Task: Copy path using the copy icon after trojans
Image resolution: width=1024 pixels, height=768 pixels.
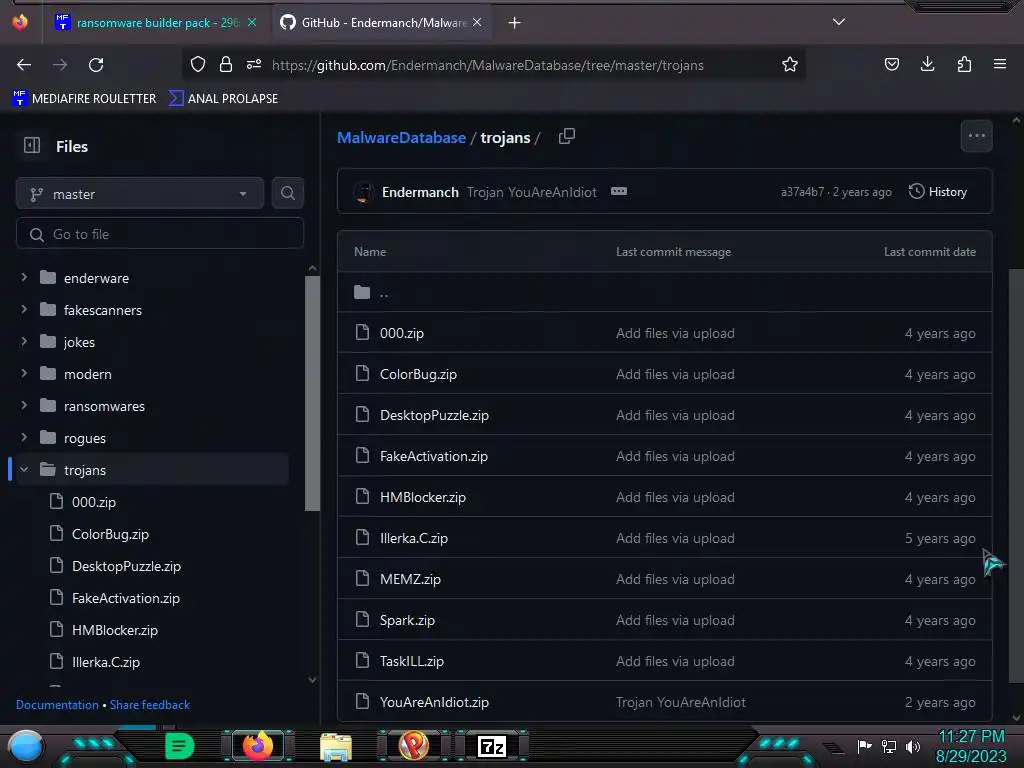Action: [x=567, y=136]
